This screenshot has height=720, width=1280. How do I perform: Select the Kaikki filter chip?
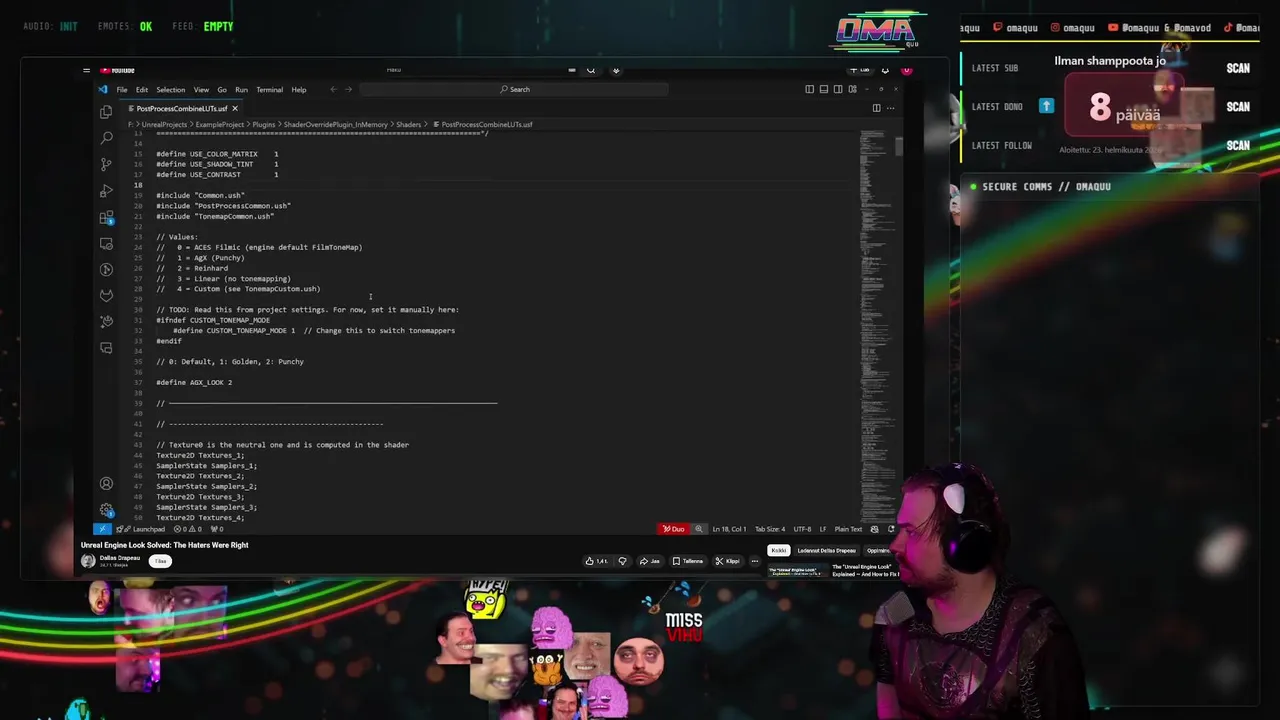pyautogui.click(x=779, y=550)
